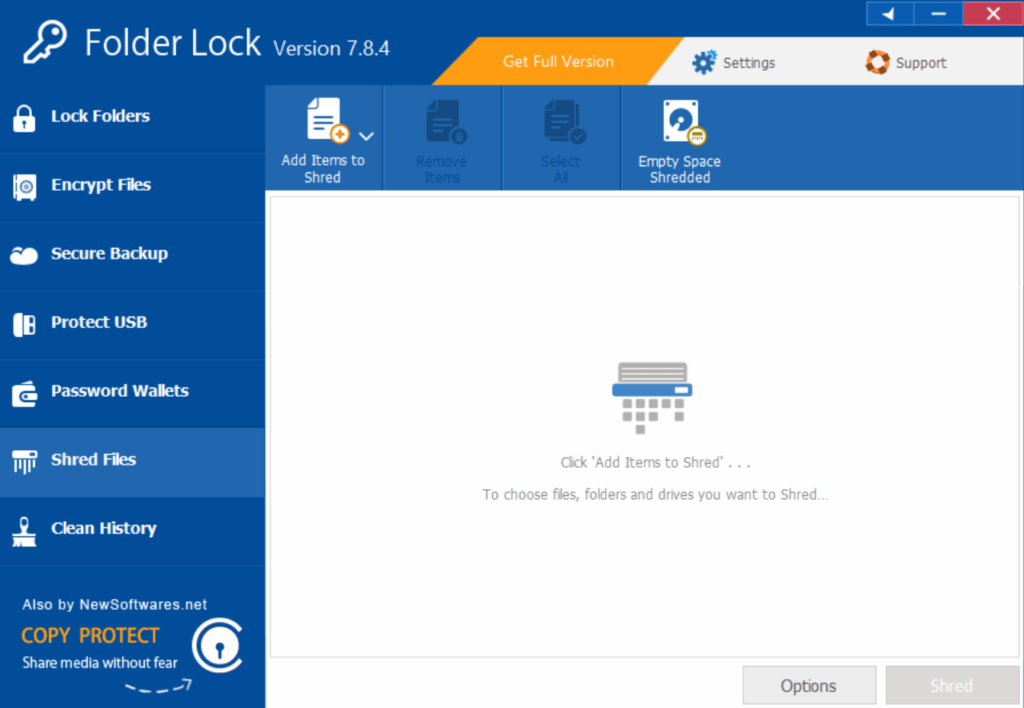The image size is (1024, 708).
Task: Click the 'Folder Lock' title text
Action: (x=172, y=43)
